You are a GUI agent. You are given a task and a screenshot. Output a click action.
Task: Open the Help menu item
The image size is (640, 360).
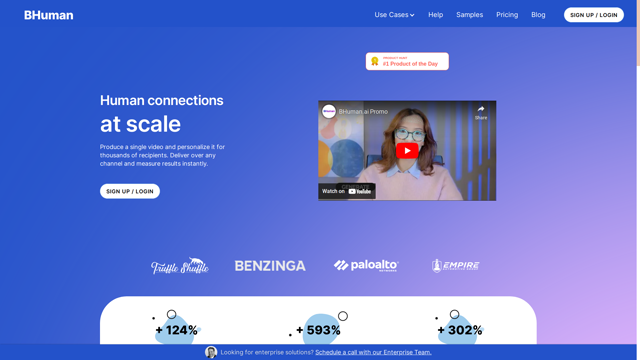pyautogui.click(x=436, y=15)
